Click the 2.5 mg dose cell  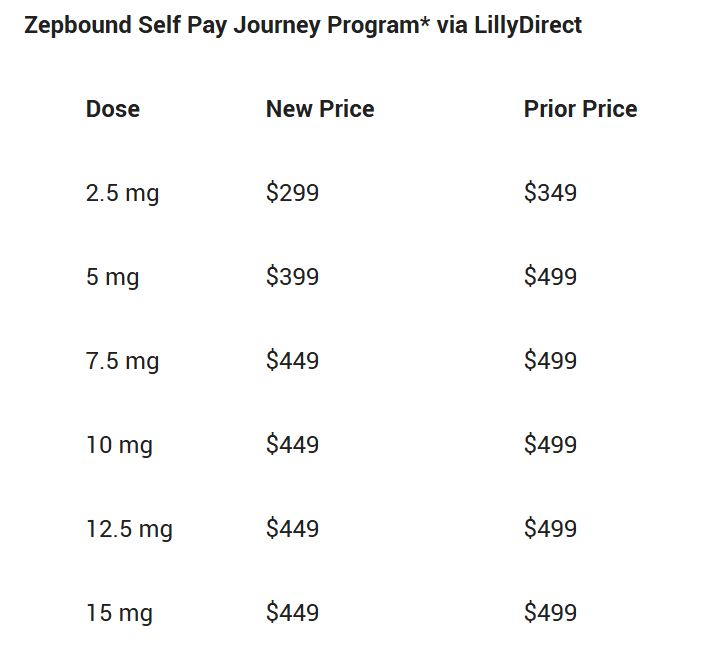pos(122,193)
